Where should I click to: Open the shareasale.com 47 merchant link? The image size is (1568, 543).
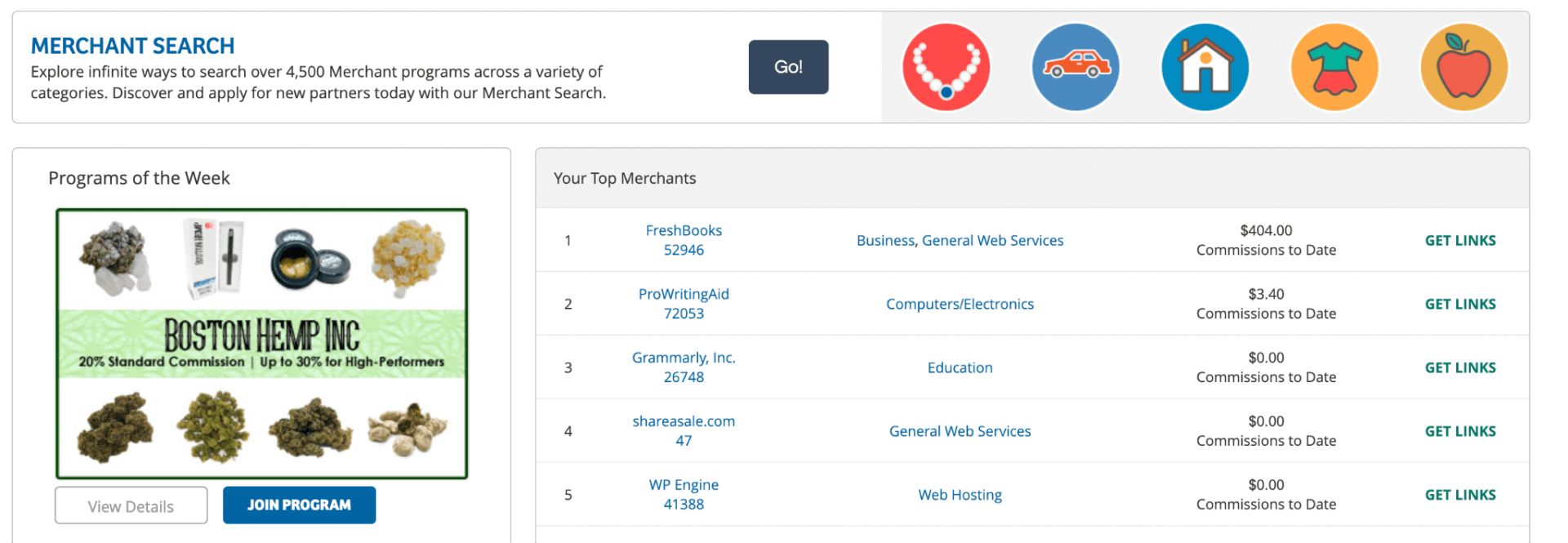pyautogui.click(x=684, y=431)
